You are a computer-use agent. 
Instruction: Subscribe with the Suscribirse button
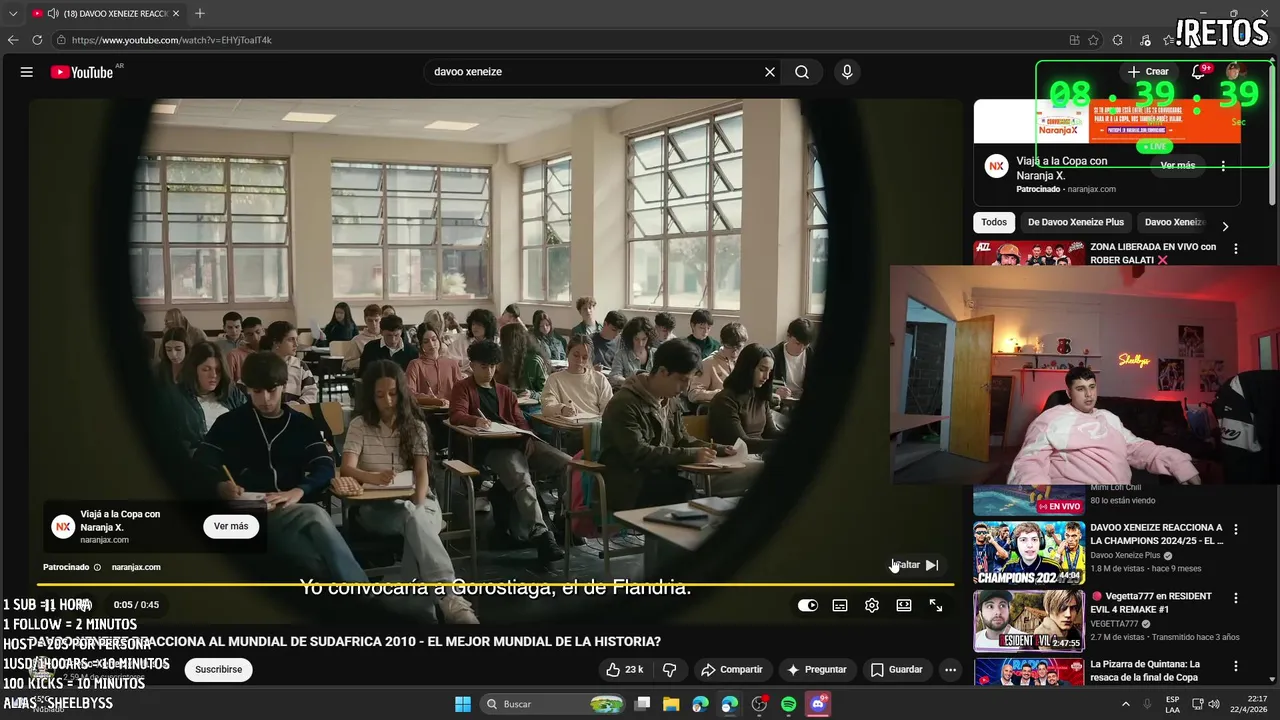(219, 669)
